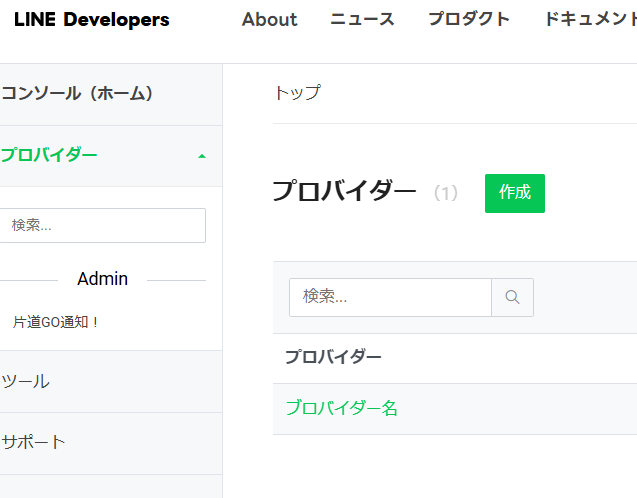This screenshot has height=498, width=637.
Task: Select the green プロバイダー sidebar heading
Action: (x=49, y=155)
